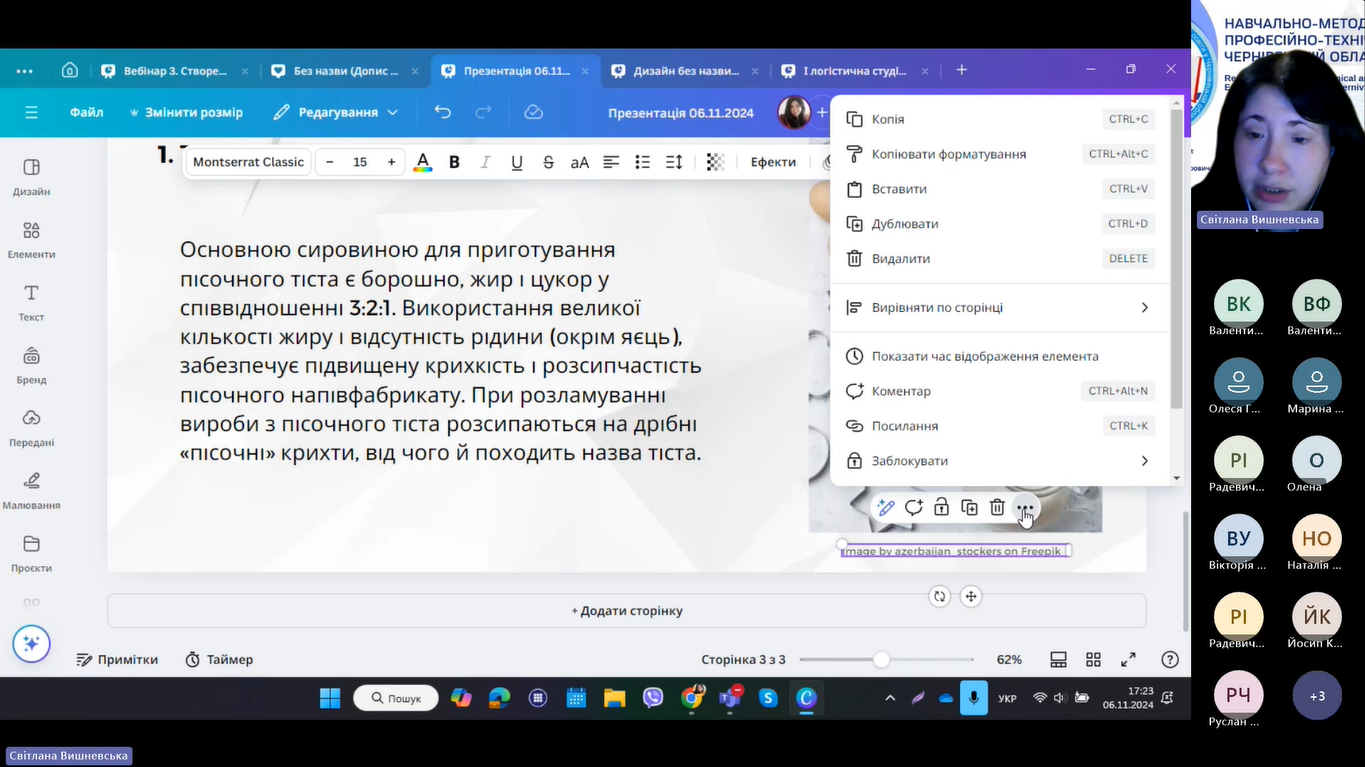Select the Текст tool in sidebar
Image resolution: width=1365 pixels, height=767 pixels.
coord(31,302)
